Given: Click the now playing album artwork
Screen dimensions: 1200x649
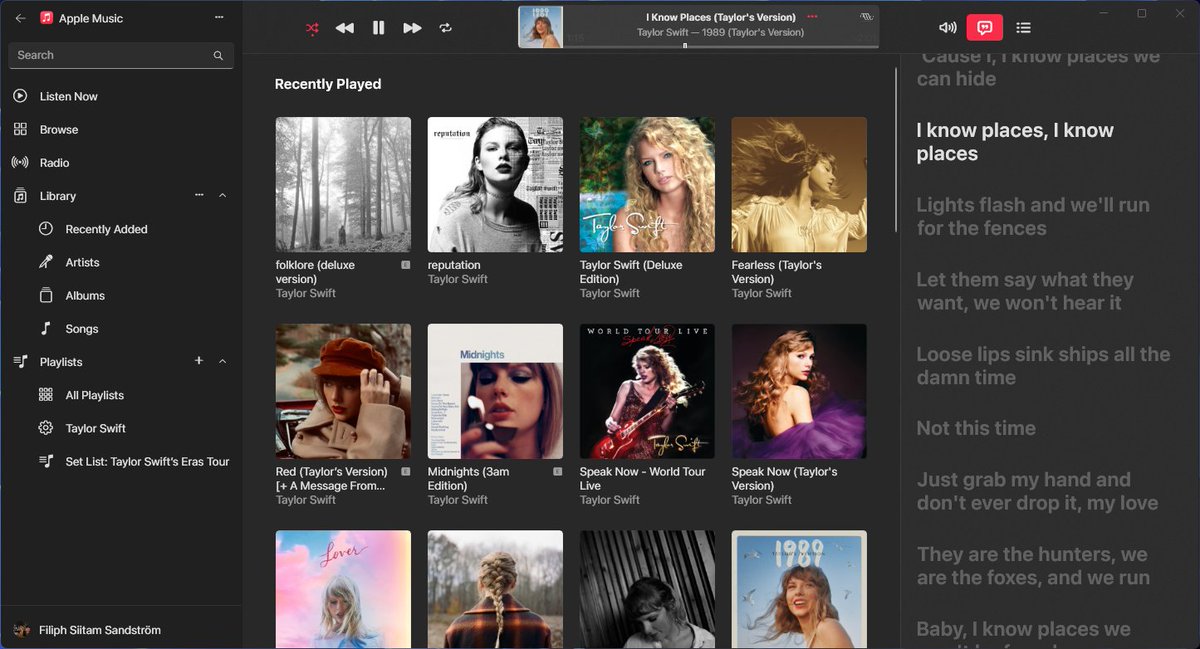Looking at the screenshot, I should [x=541, y=27].
